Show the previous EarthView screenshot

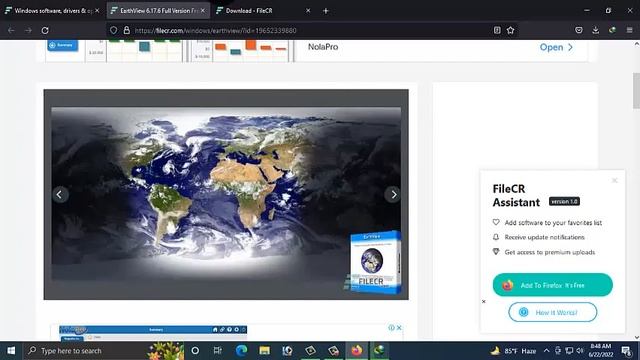pyautogui.click(x=60, y=195)
